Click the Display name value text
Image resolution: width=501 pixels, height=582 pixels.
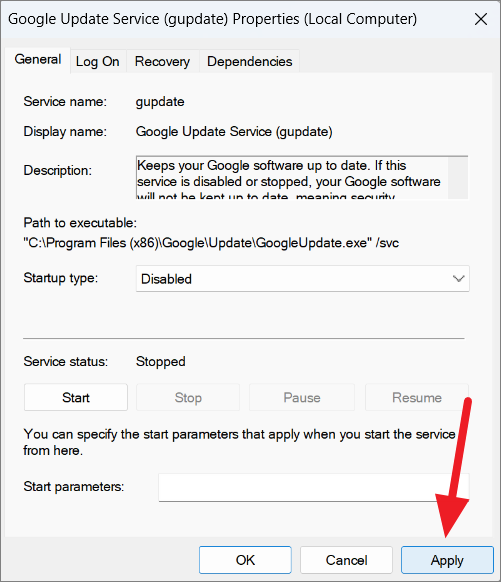point(234,132)
